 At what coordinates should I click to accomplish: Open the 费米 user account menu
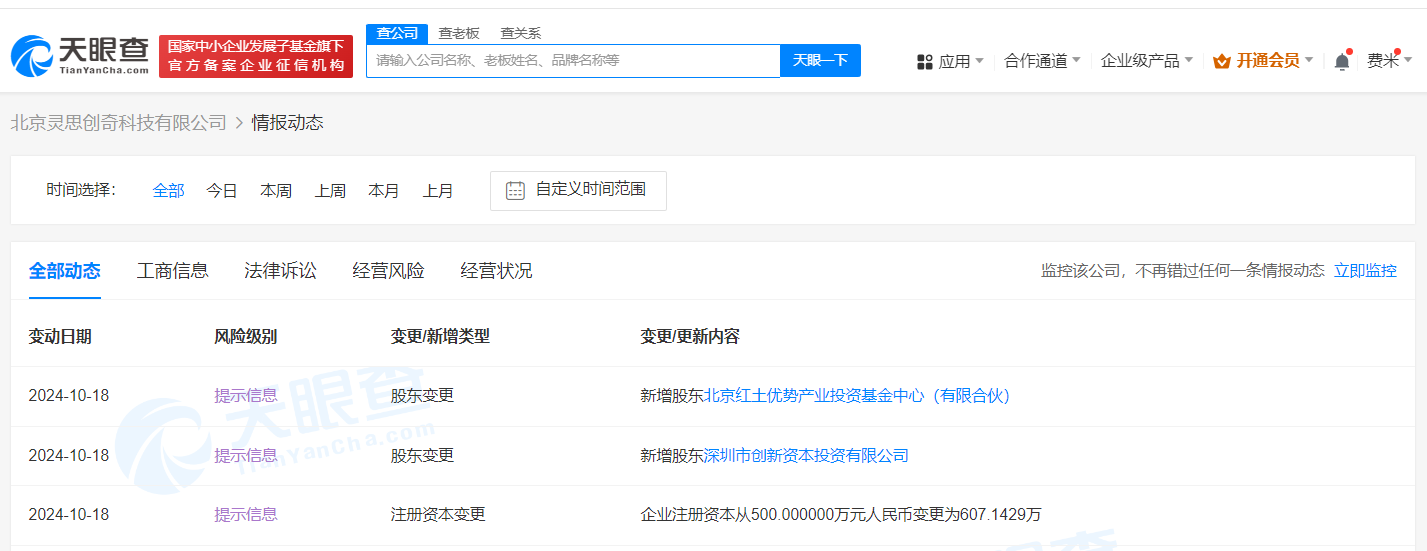(1390, 60)
